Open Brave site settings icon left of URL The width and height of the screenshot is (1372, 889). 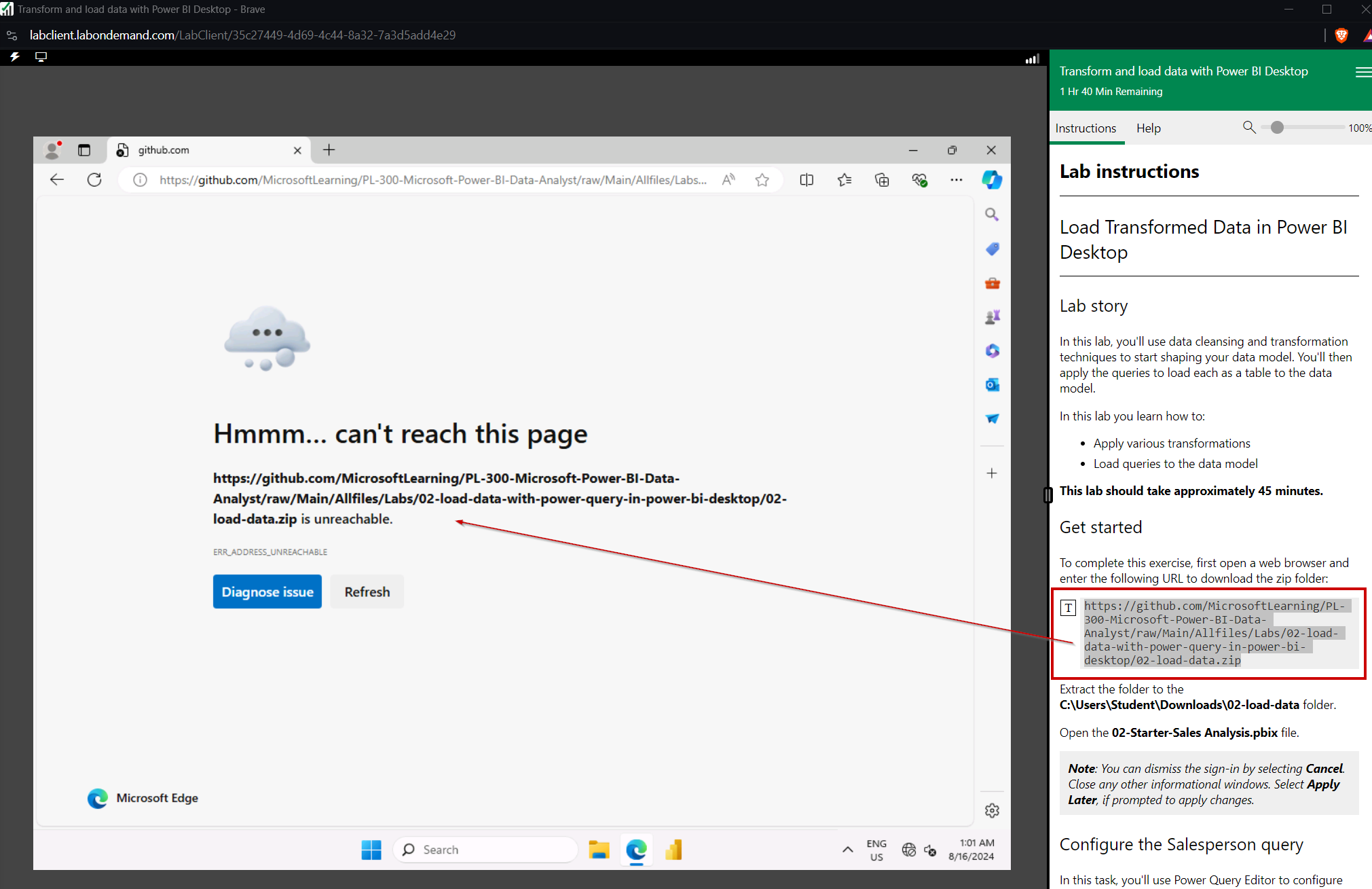point(12,35)
